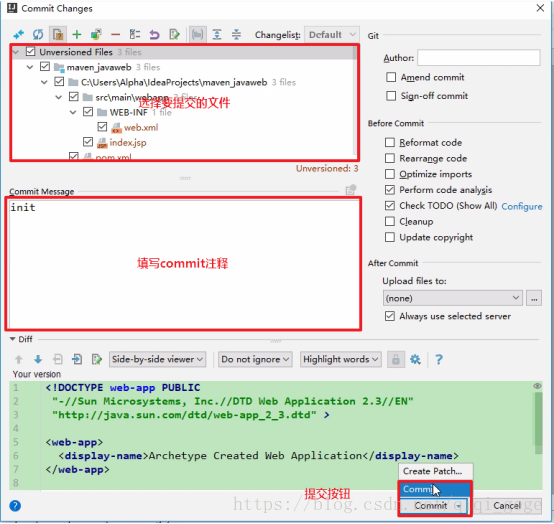
Task: Click the eye icon in diff viewer
Action: tap(537, 386)
